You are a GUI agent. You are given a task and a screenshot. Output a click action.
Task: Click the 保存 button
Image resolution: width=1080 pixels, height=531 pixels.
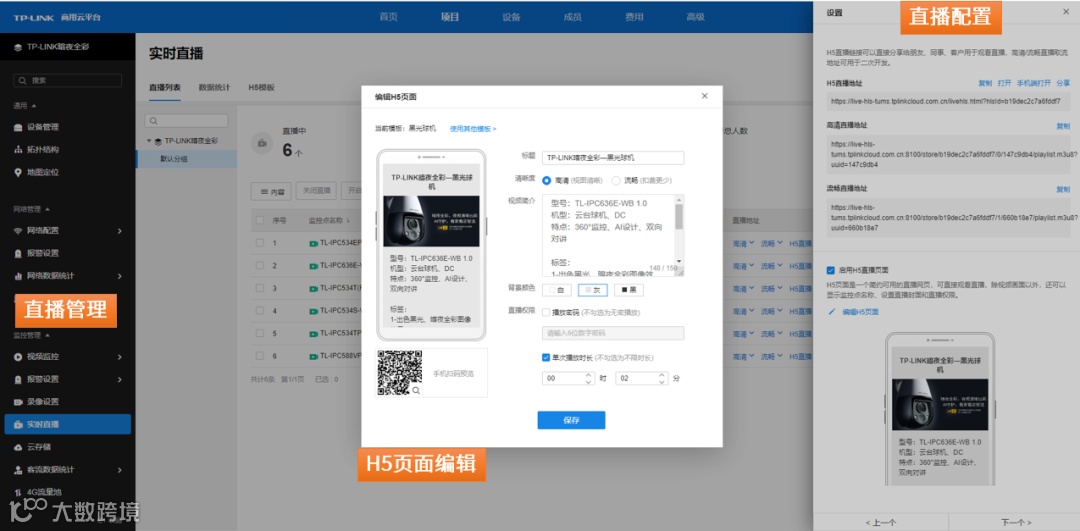(x=571, y=420)
